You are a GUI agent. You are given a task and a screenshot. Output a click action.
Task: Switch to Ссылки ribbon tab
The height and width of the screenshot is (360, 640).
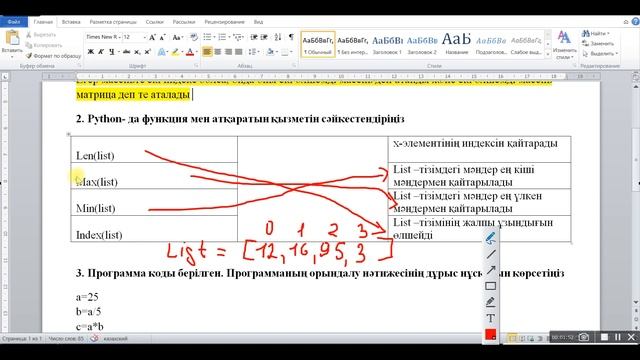[154, 22]
